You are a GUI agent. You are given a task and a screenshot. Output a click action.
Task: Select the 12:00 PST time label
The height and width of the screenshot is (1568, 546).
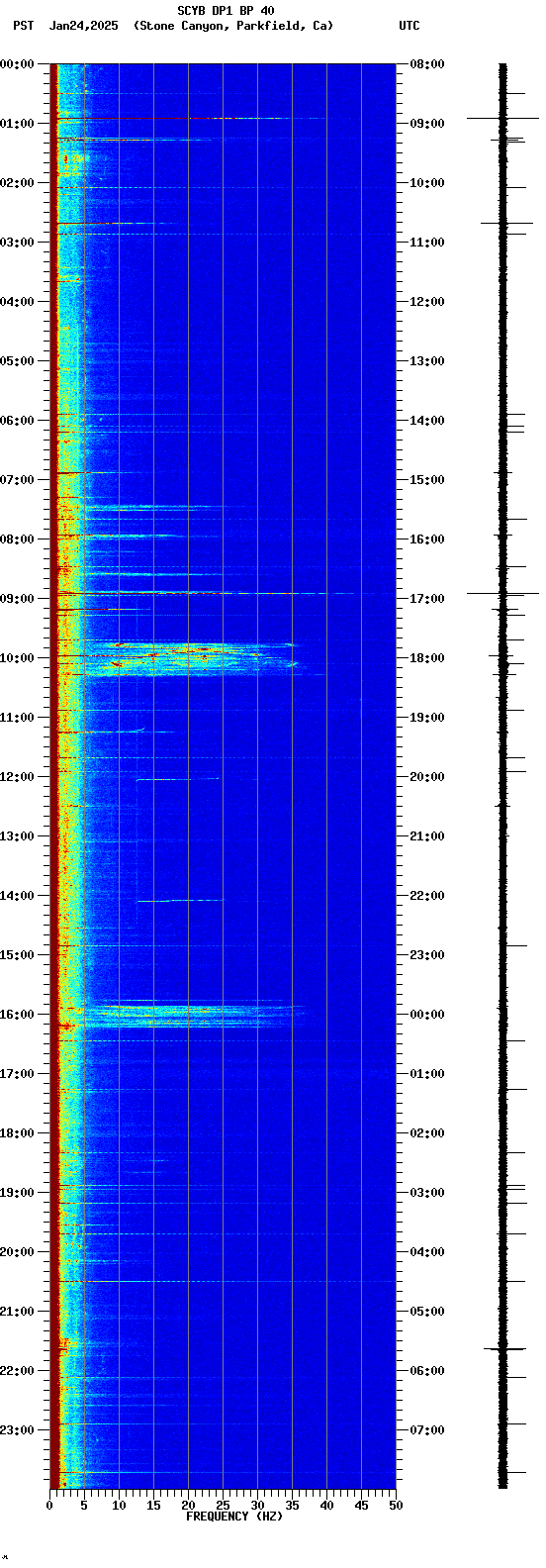17,777
